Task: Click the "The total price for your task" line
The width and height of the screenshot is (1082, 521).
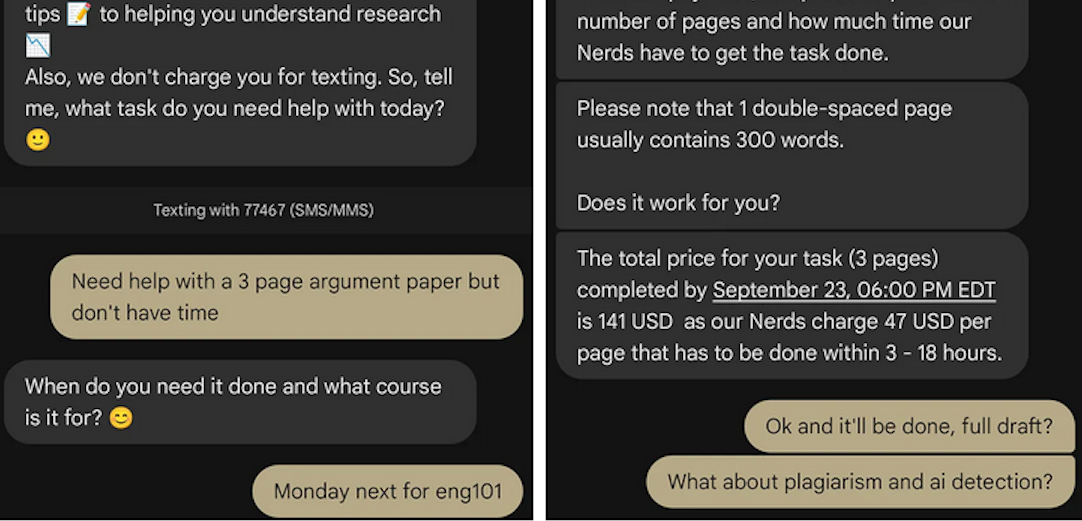Action: pos(757,258)
